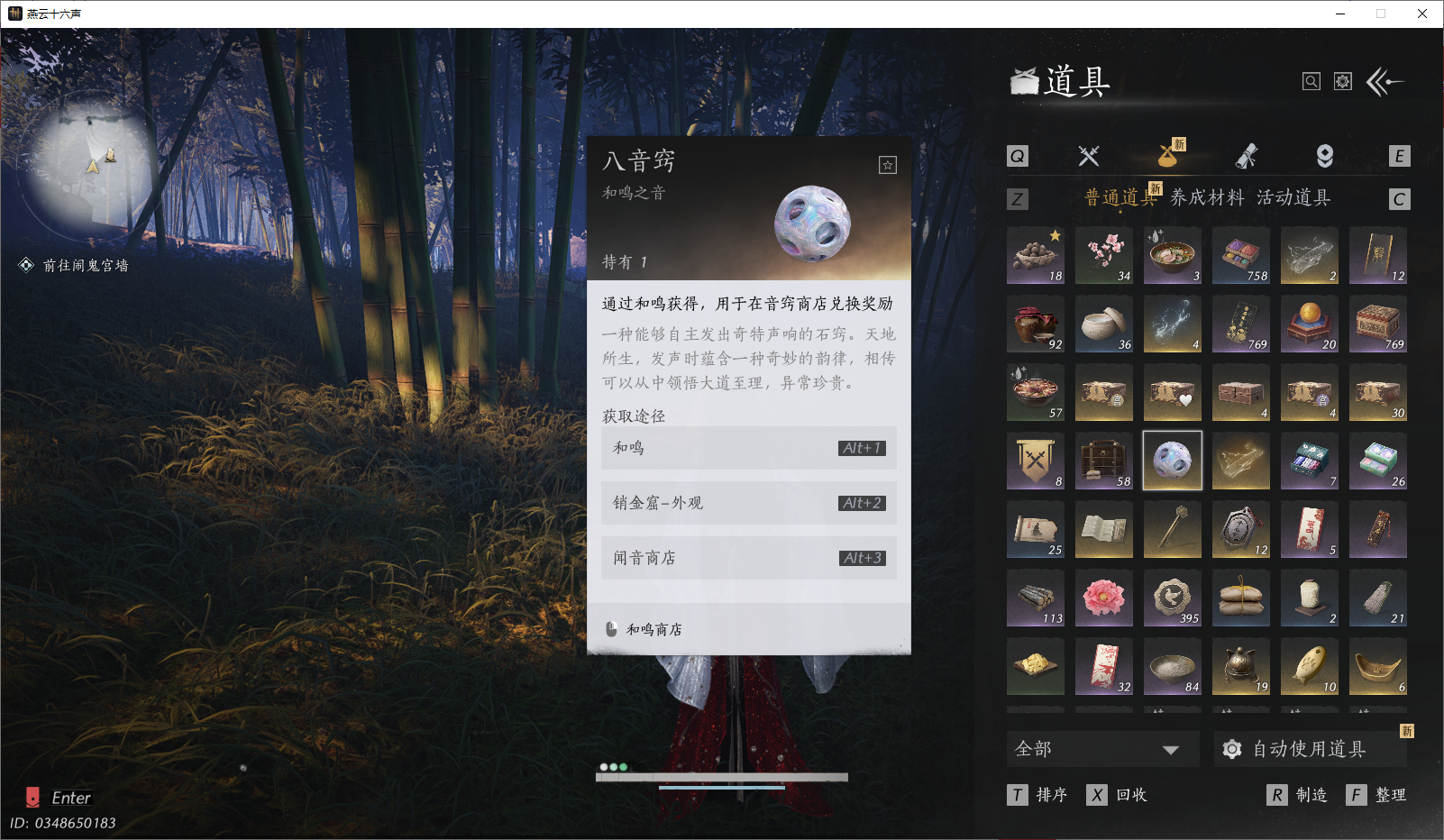Select the open book item
1444x840 pixels.
click(1104, 529)
